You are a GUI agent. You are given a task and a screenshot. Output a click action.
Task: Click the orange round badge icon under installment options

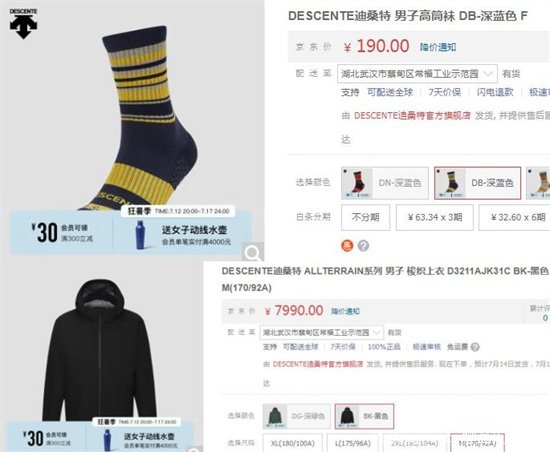tap(347, 246)
